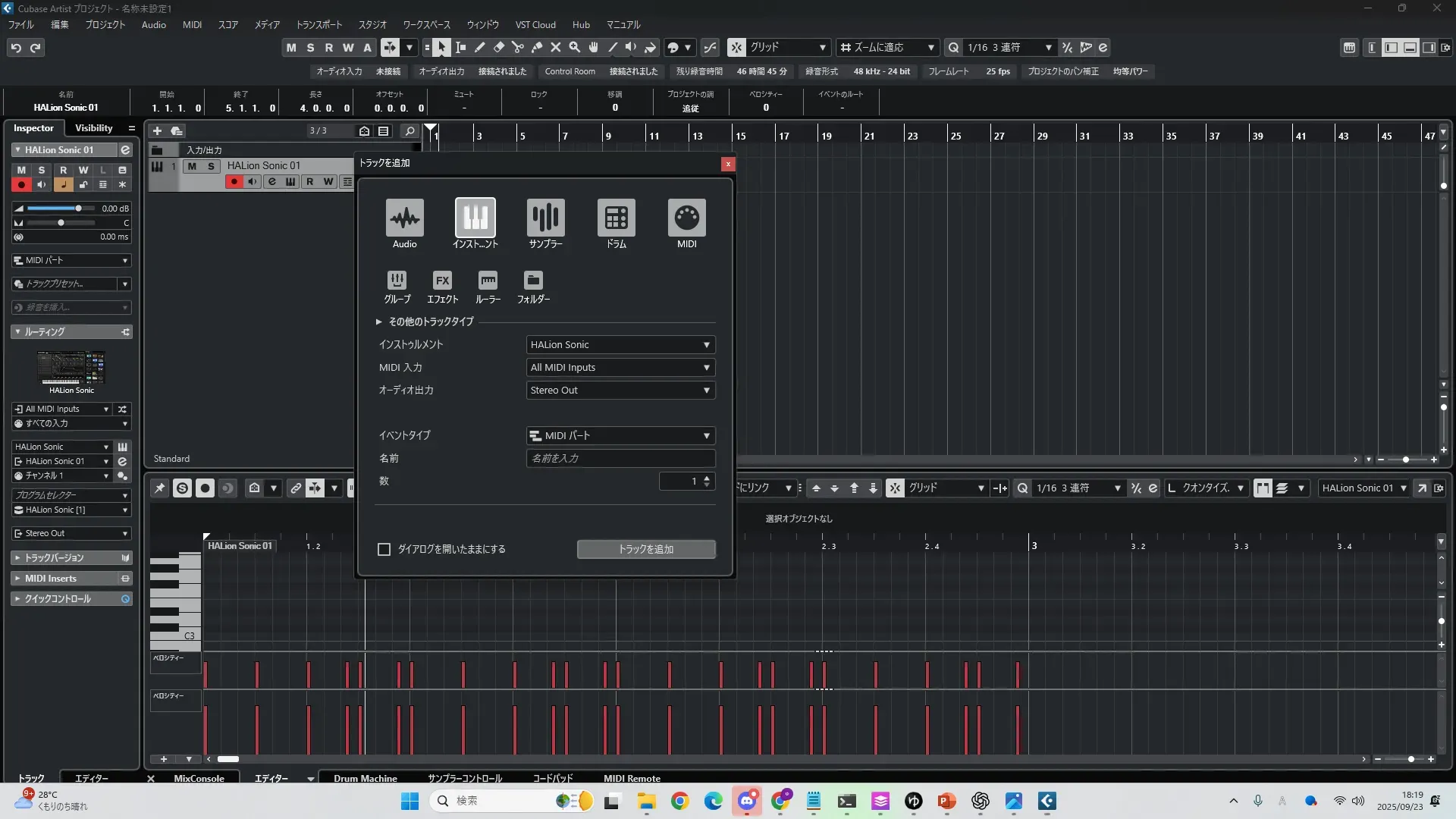Switch to the Visibility tab
This screenshot has height=819, width=1456.
[93, 128]
